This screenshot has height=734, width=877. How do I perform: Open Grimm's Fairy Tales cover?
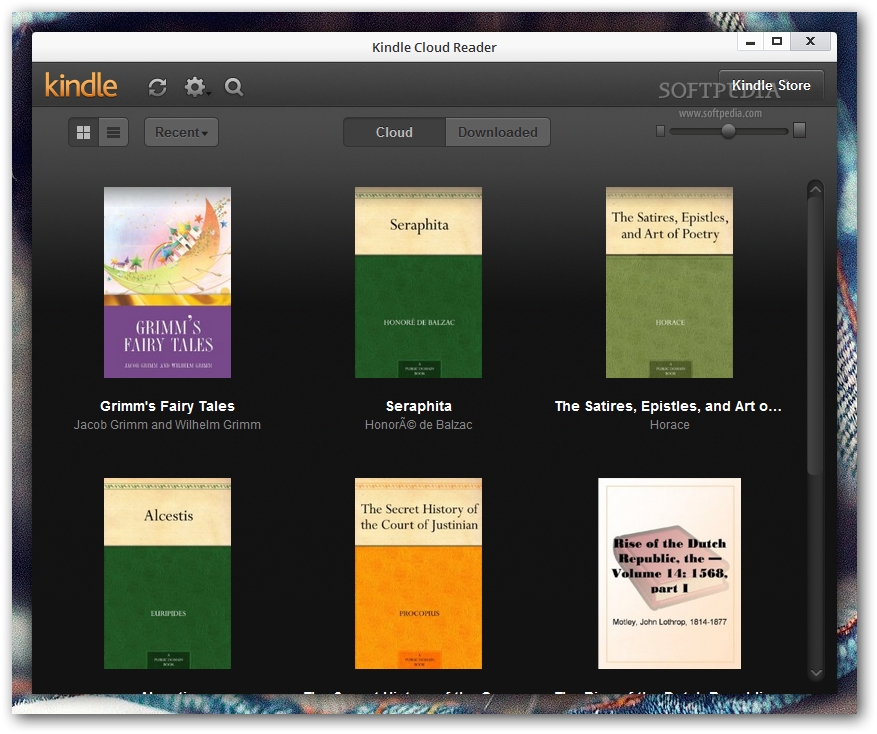tap(167, 283)
